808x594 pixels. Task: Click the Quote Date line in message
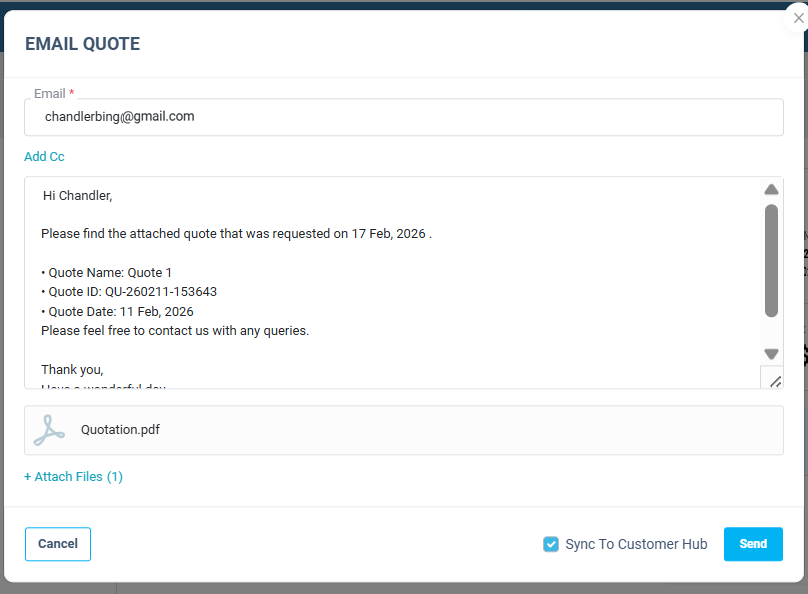point(117,312)
